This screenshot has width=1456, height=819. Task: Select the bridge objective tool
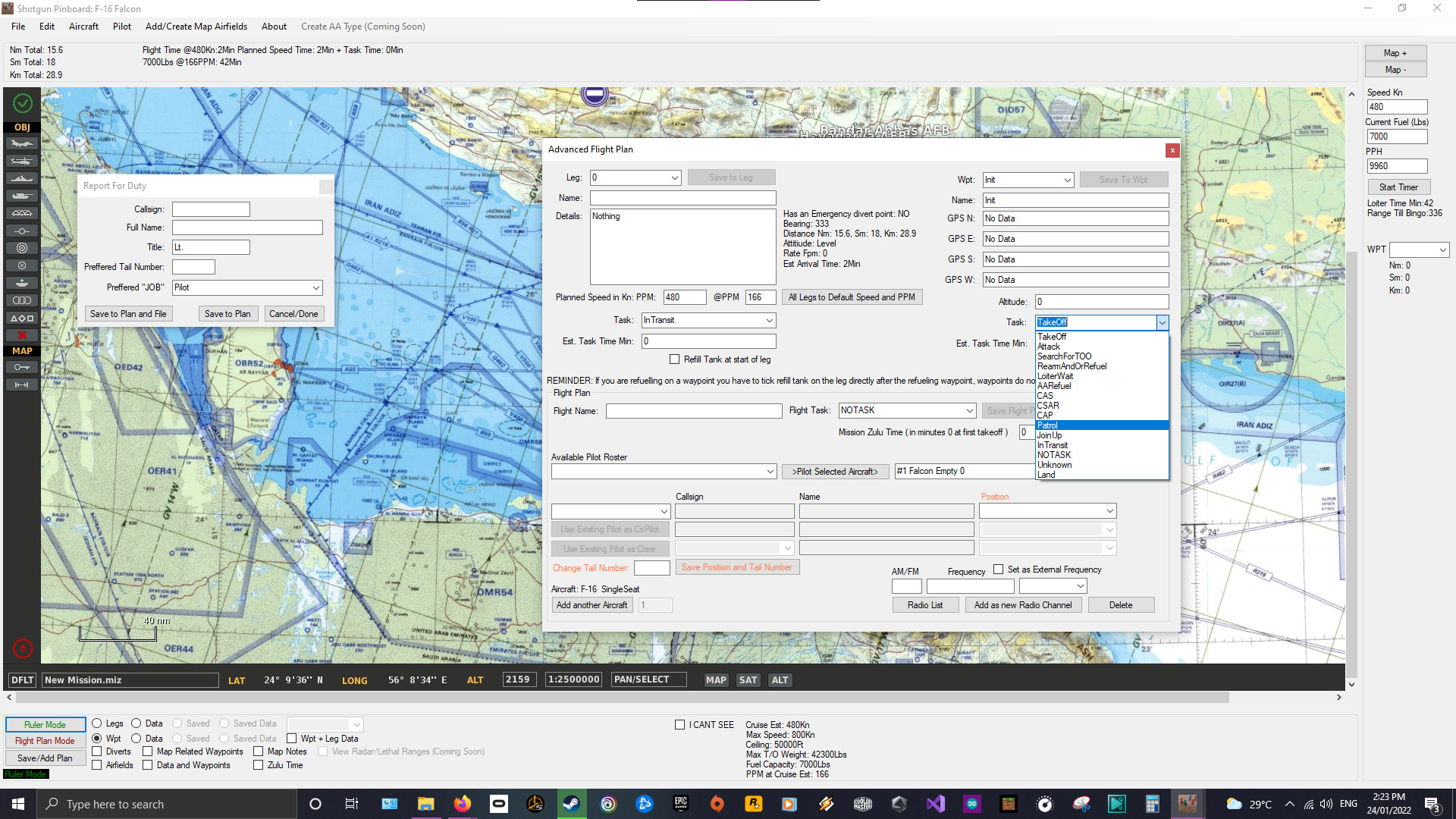[x=21, y=213]
